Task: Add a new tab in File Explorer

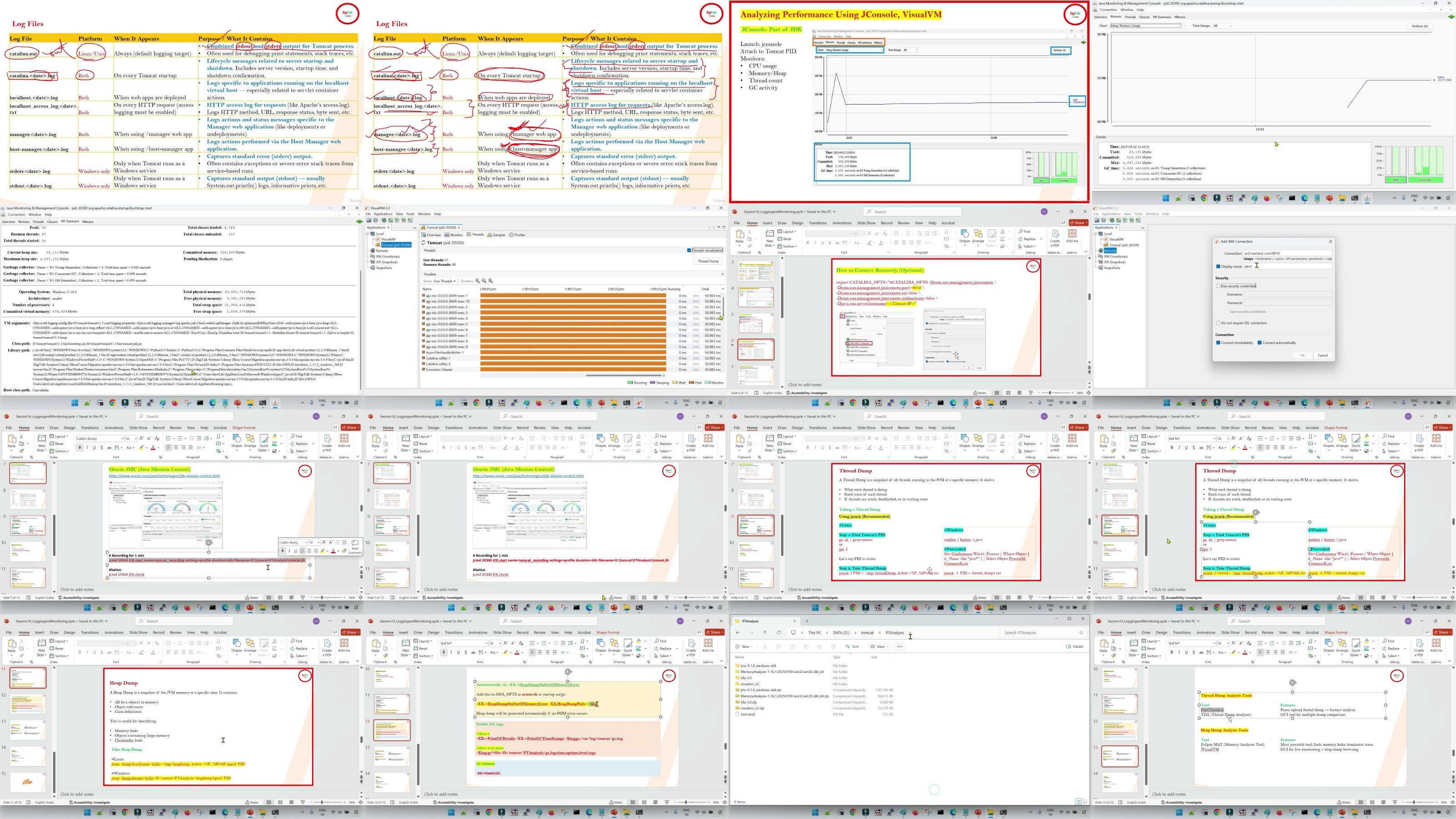Action: 807,621
